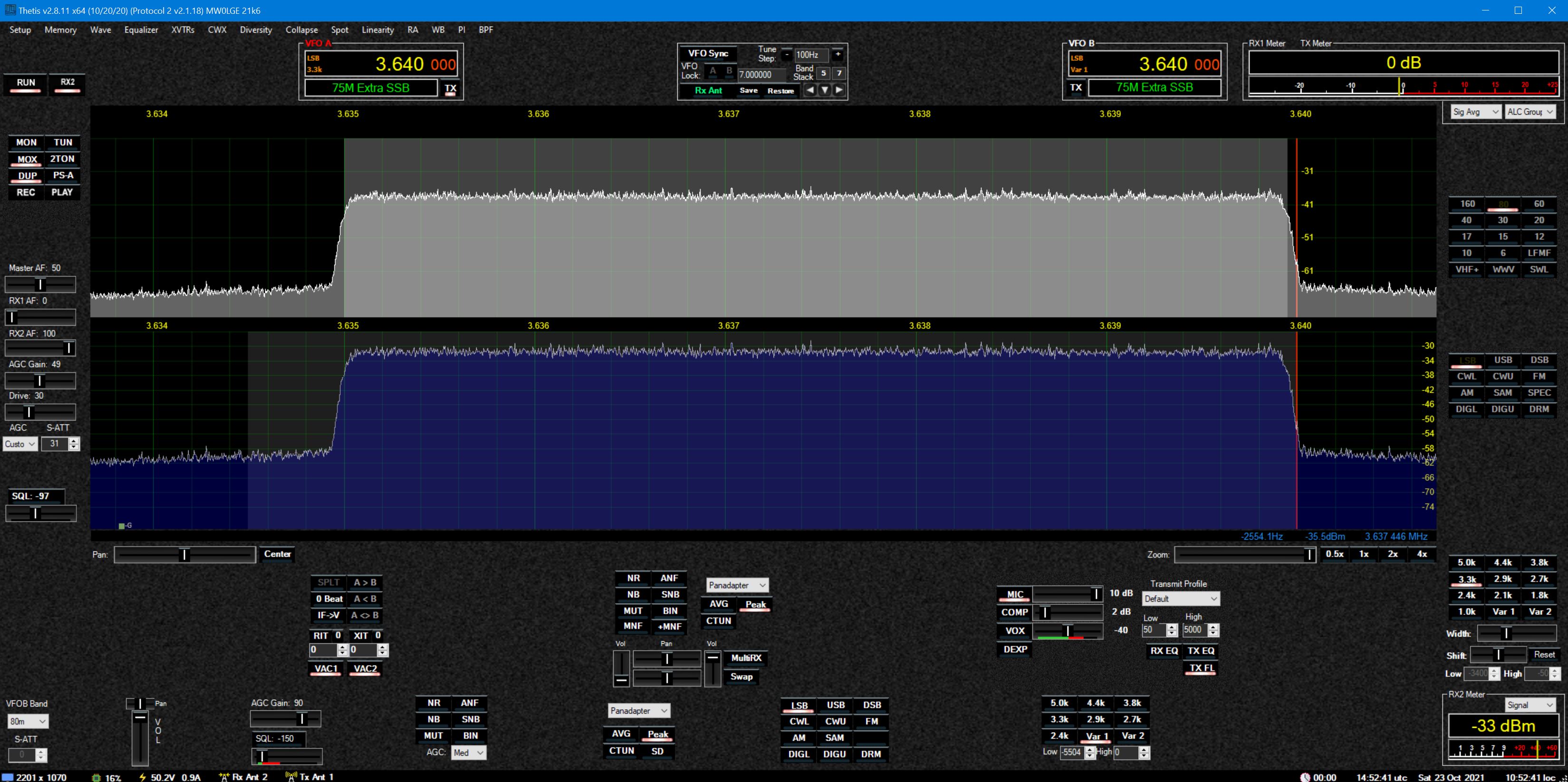Click the Rx Ant 2 antenna icon in status bar
This screenshot has width=1568, height=782.
[x=224, y=776]
